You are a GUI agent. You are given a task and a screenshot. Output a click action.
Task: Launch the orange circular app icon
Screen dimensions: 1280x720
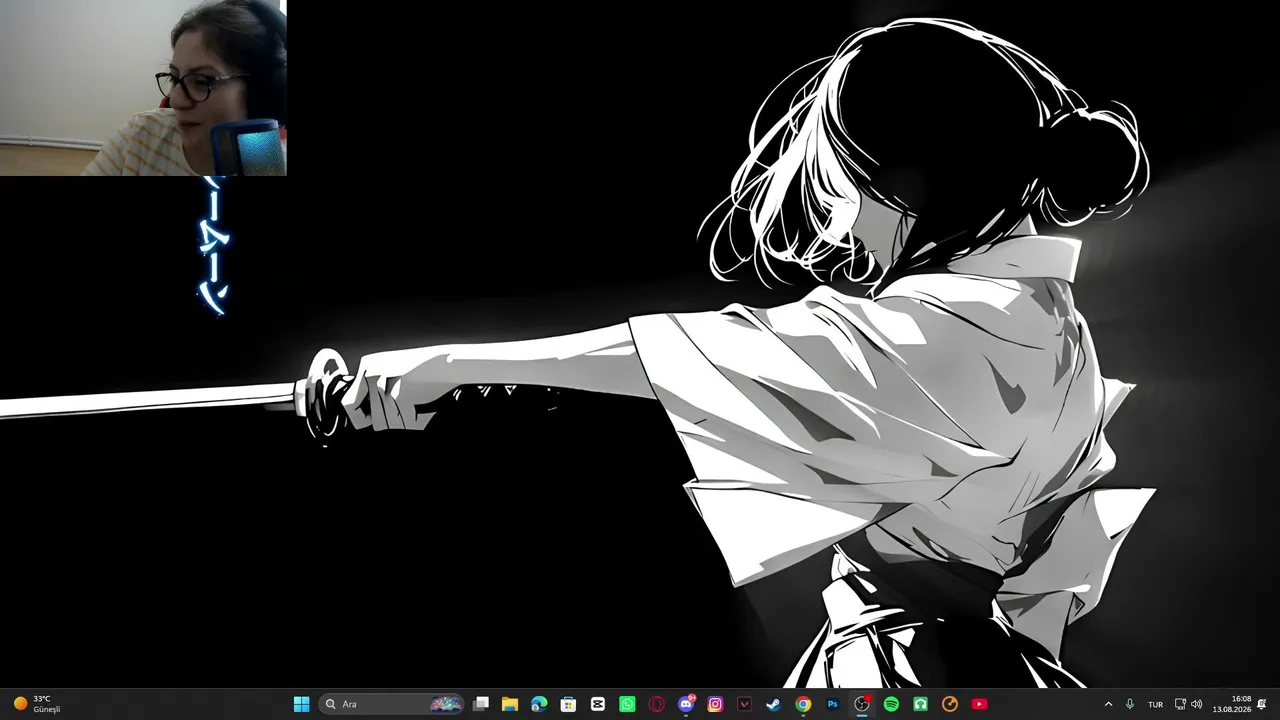(950, 704)
